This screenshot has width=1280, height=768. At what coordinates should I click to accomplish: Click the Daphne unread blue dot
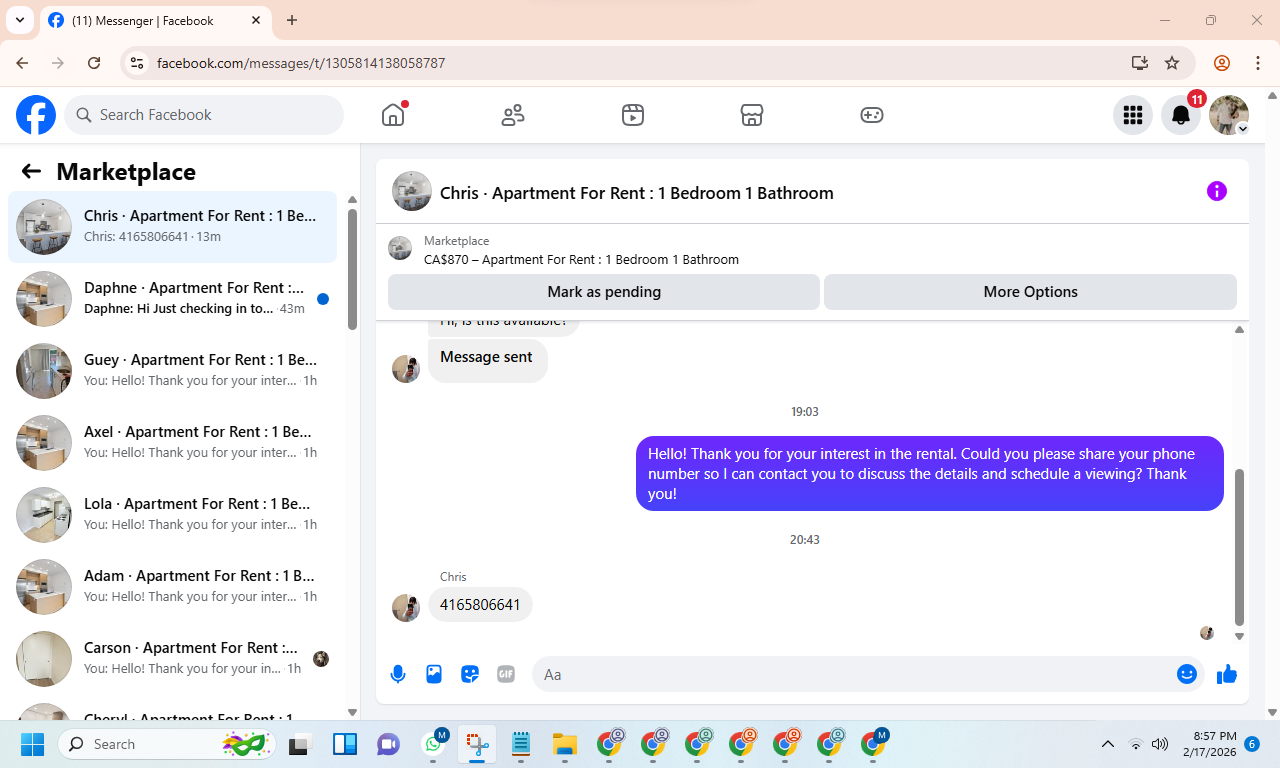click(323, 299)
